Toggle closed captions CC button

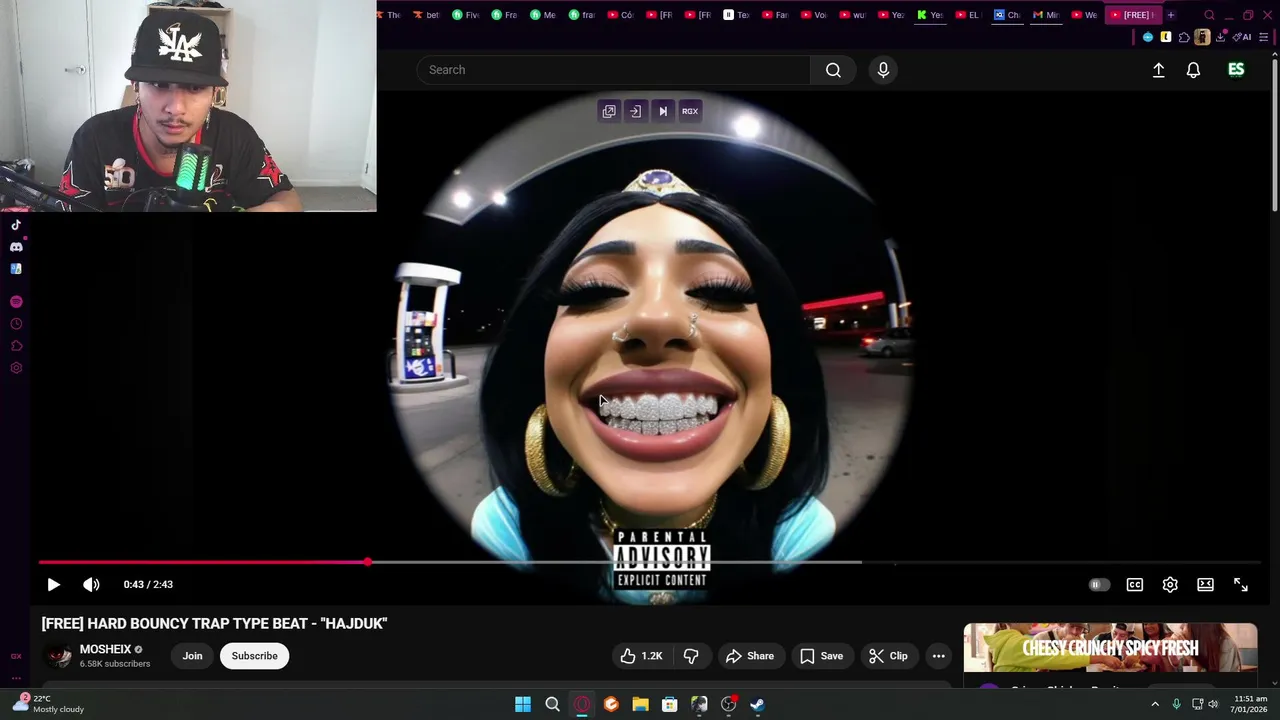[1135, 585]
